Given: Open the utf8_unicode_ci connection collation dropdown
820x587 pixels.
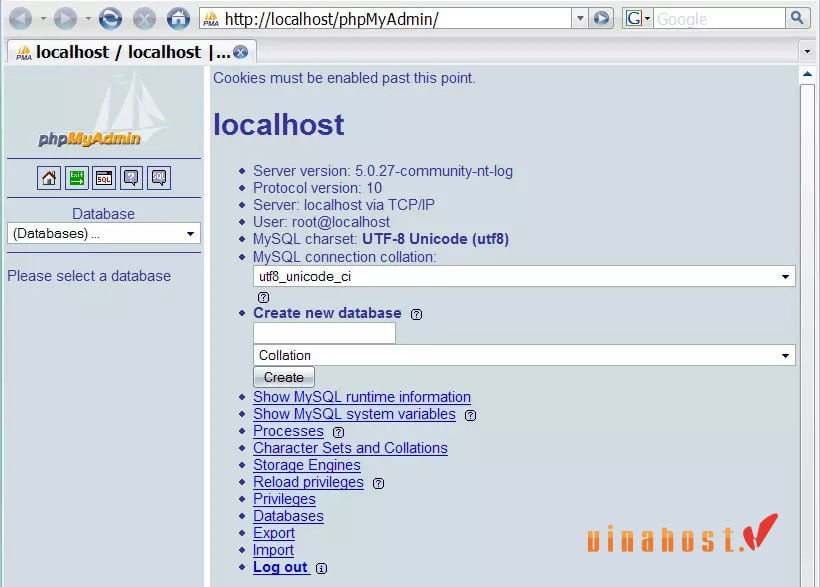Looking at the screenshot, I should (524, 276).
